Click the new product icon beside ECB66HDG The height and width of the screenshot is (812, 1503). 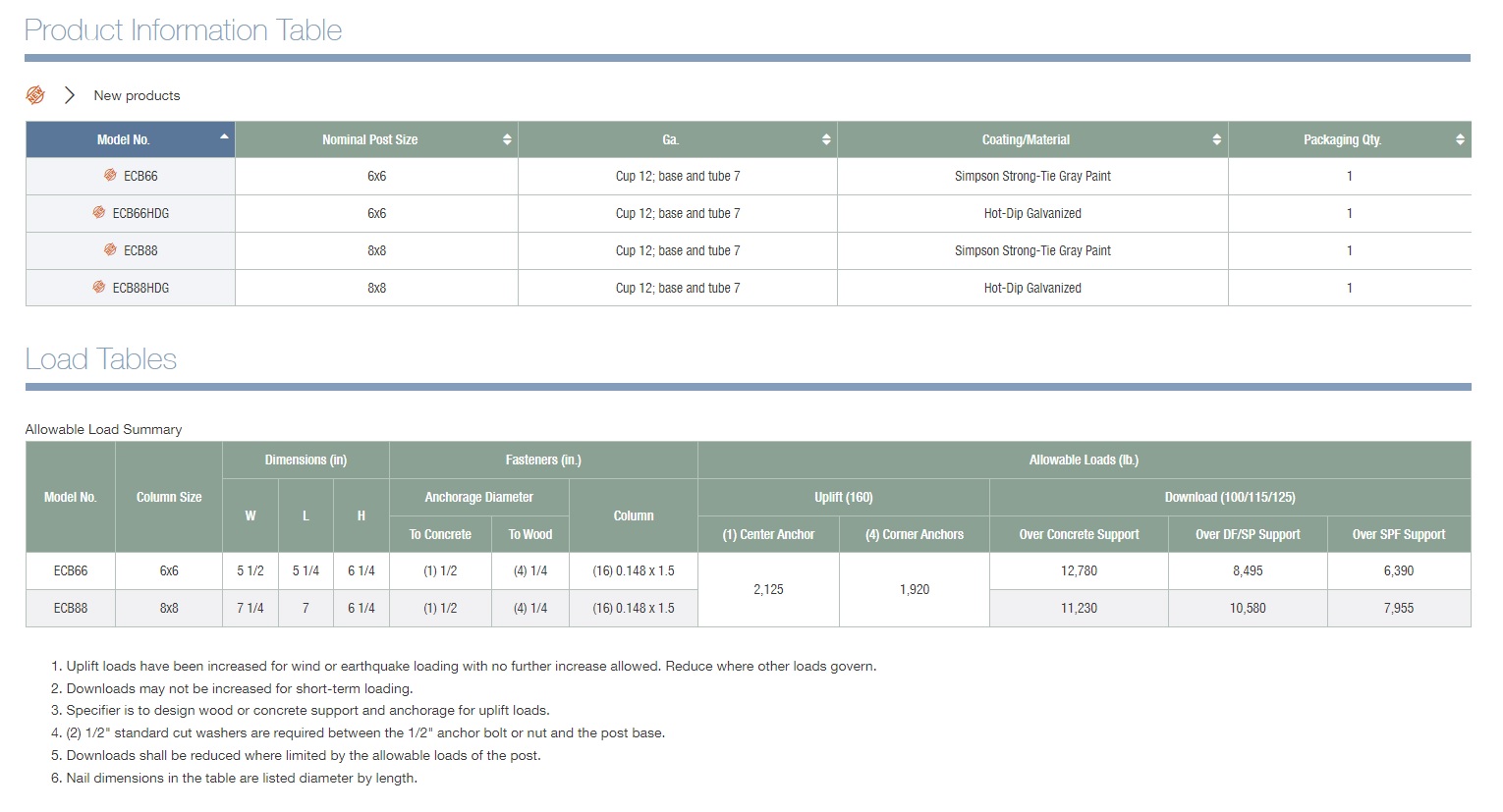pos(99,213)
